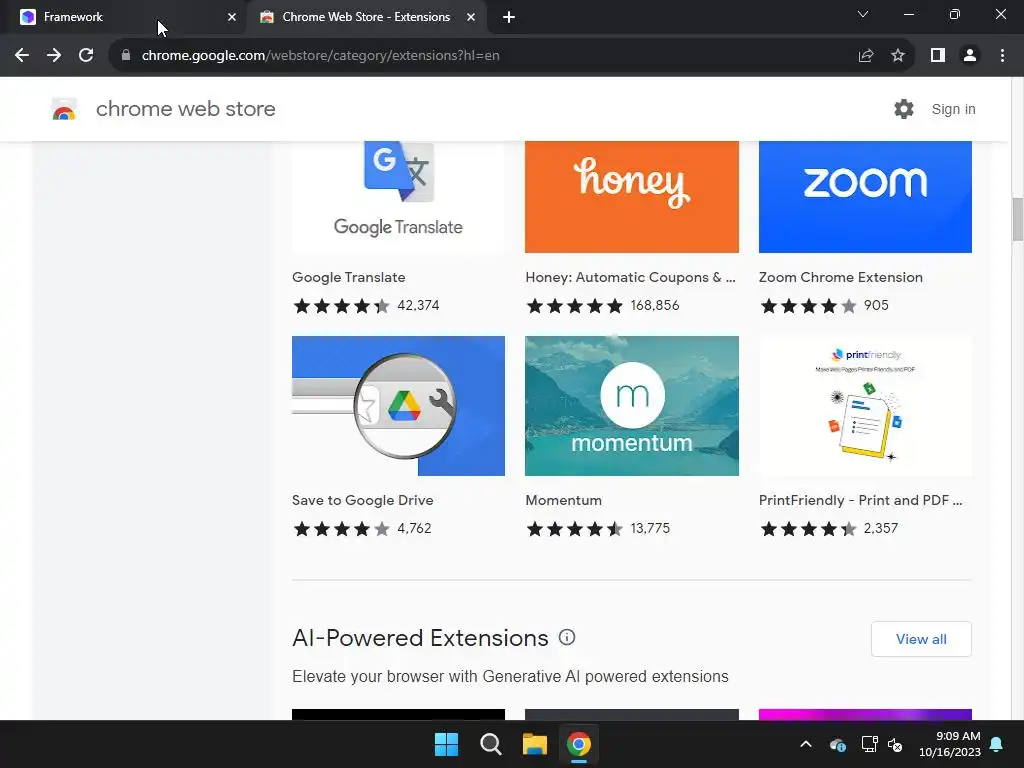This screenshot has width=1024, height=768.
Task: Click the chrome web store header text
Action: pyautogui.click(x=185, y=109)
